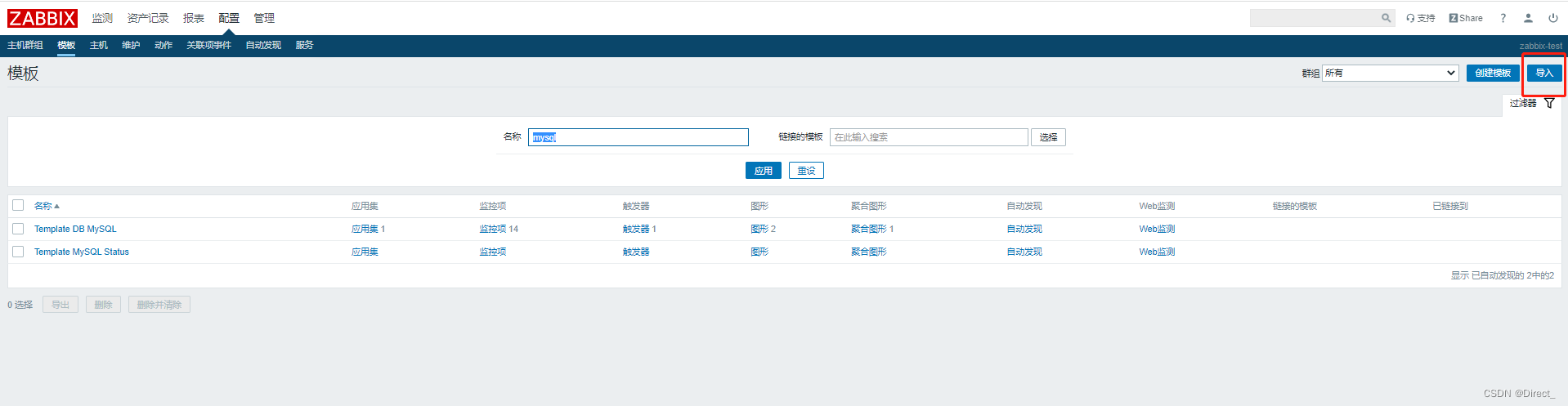Image resolution: width=1568 pixels, height=406 pixels.
Task: Click the 导入 (Import) button
Action: click(x=1544, y=73)
